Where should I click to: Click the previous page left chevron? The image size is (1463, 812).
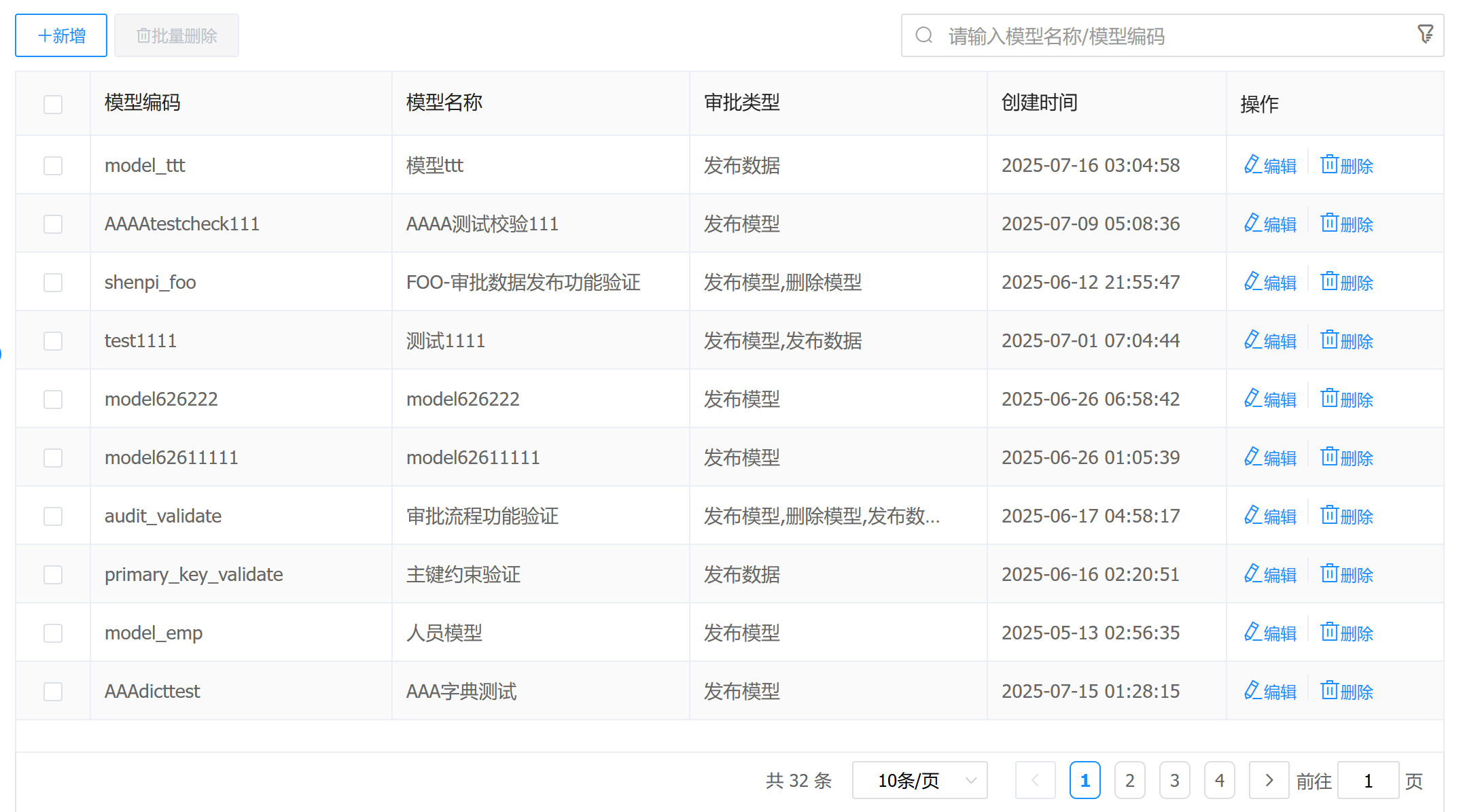click(1035, 780)
